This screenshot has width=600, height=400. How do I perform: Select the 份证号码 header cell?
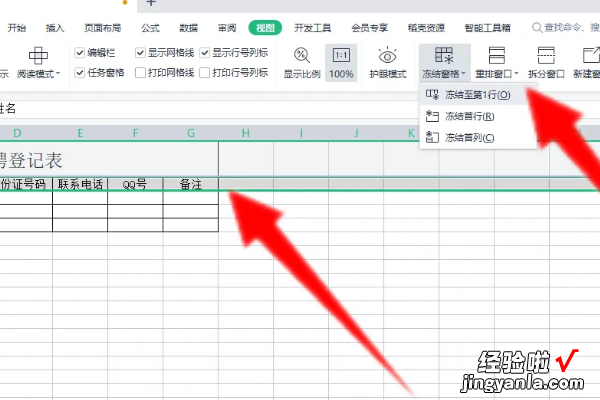point(26,184)
